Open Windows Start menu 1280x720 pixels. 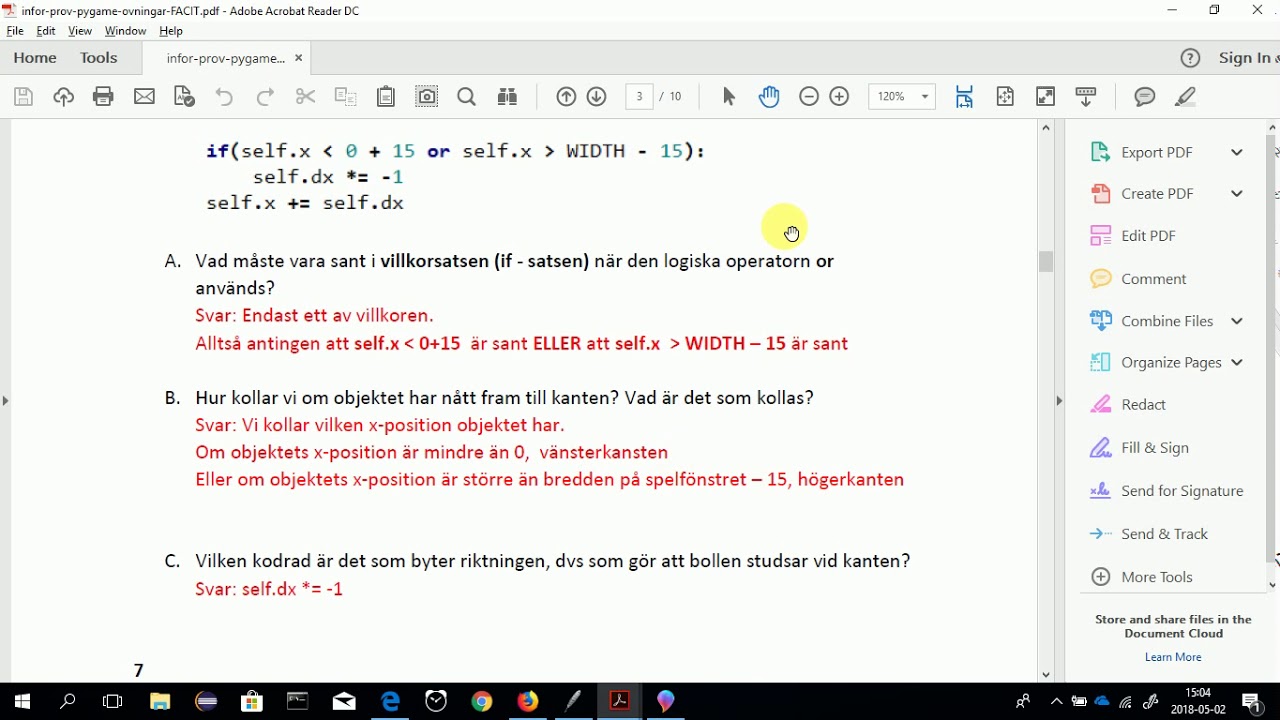point(22,702)
